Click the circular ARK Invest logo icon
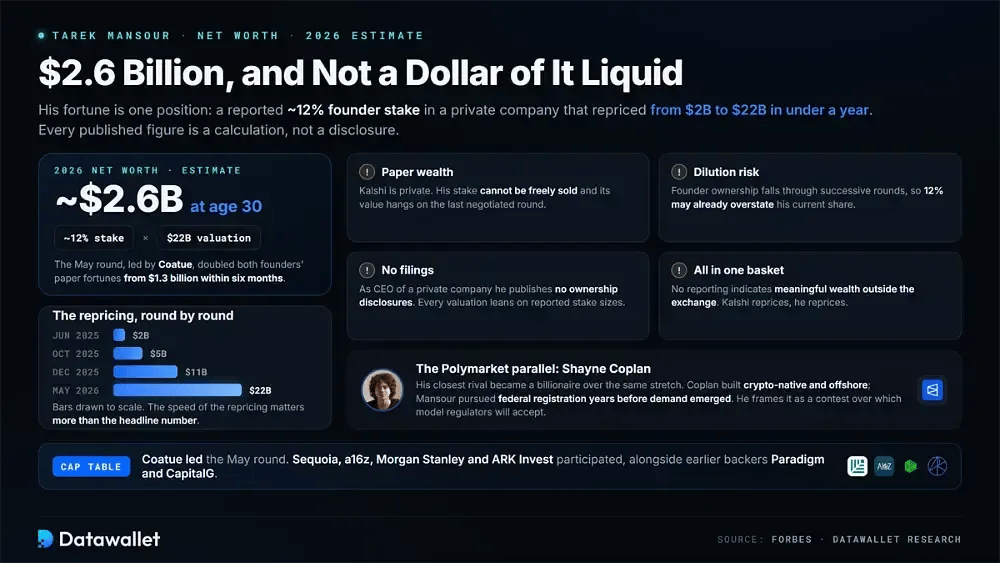The width and height of the screenshot is (1000, 563). tap(937, 466)
